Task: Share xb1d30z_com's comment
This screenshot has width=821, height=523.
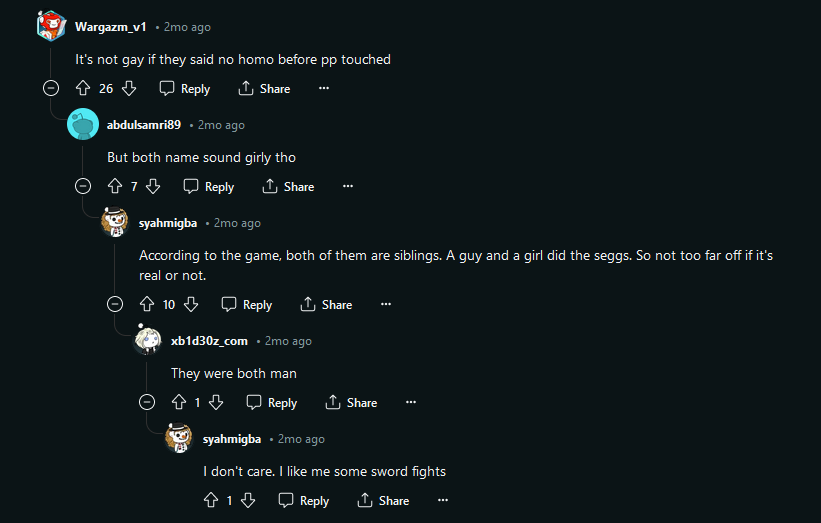Action: point(351,402)
